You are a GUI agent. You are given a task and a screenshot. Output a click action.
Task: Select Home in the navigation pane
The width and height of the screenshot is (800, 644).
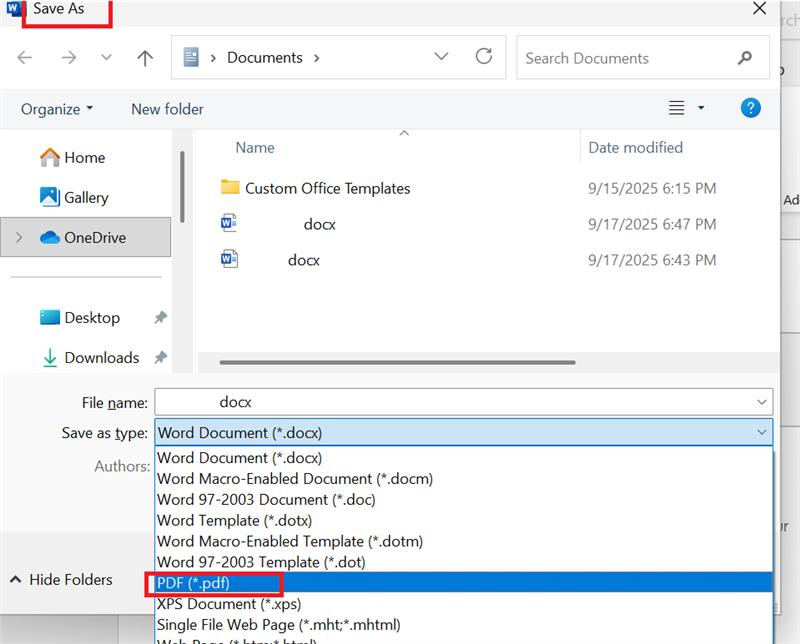[x=72, y=158]
